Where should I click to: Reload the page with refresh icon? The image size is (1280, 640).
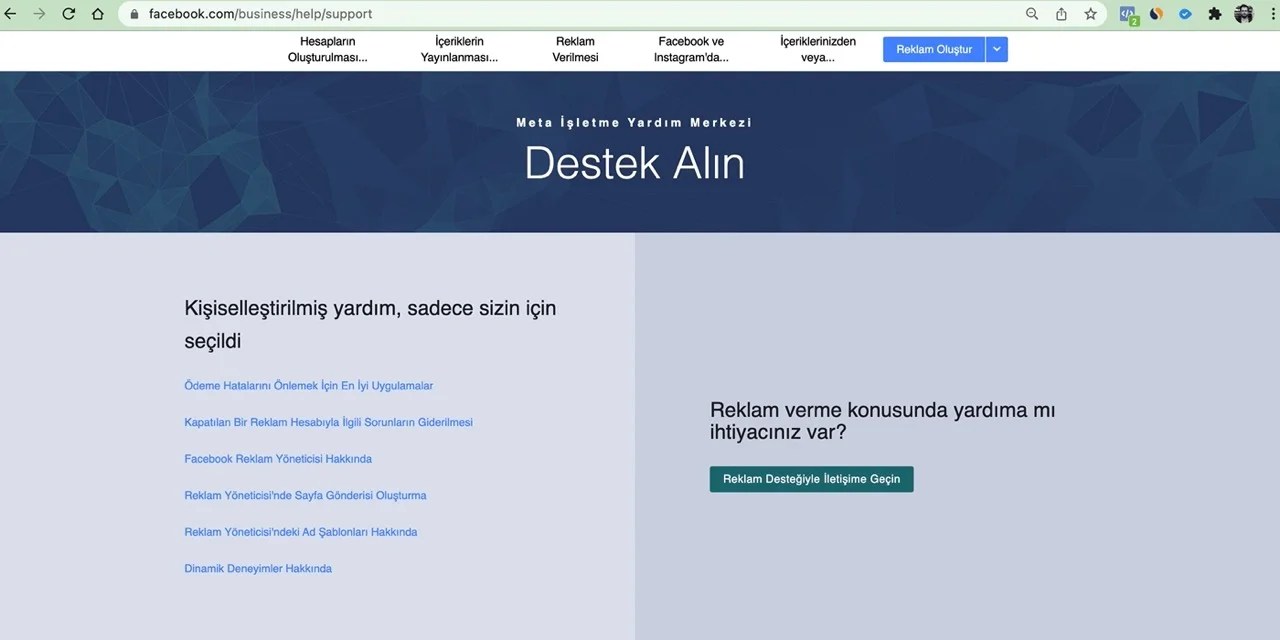tap(68, 14)
